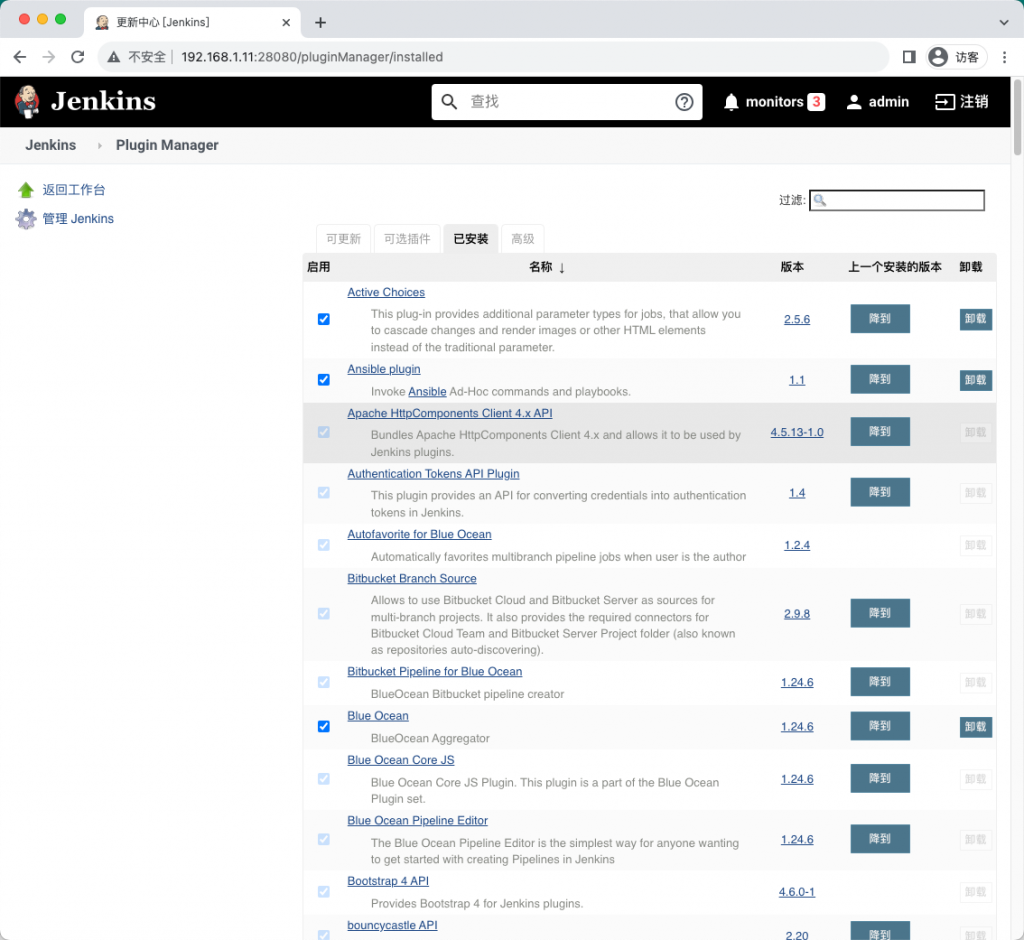1024x940 pixels.
Task: Open bouncycastle API link
Action: pos(392,926)
